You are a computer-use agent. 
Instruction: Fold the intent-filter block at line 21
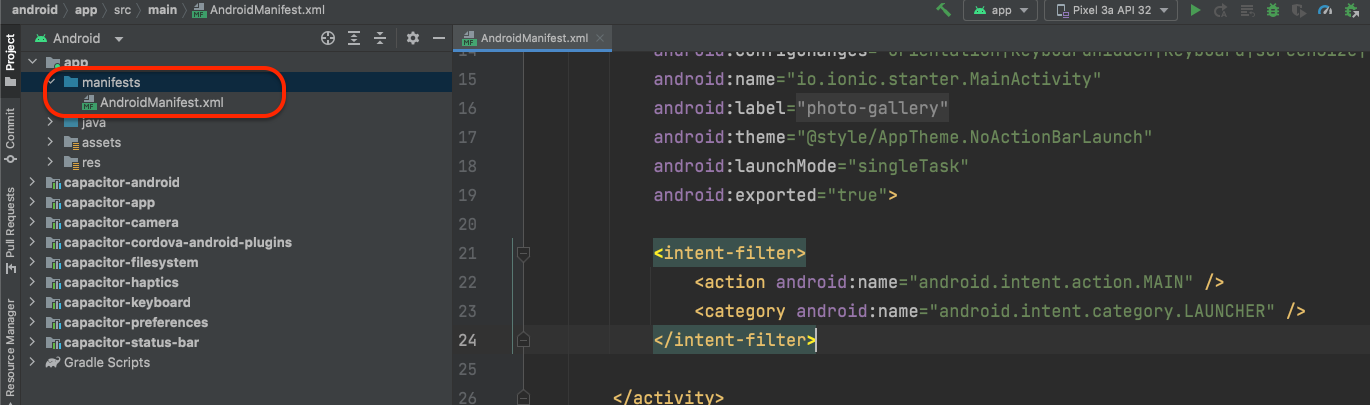click(x=522, y=254)
